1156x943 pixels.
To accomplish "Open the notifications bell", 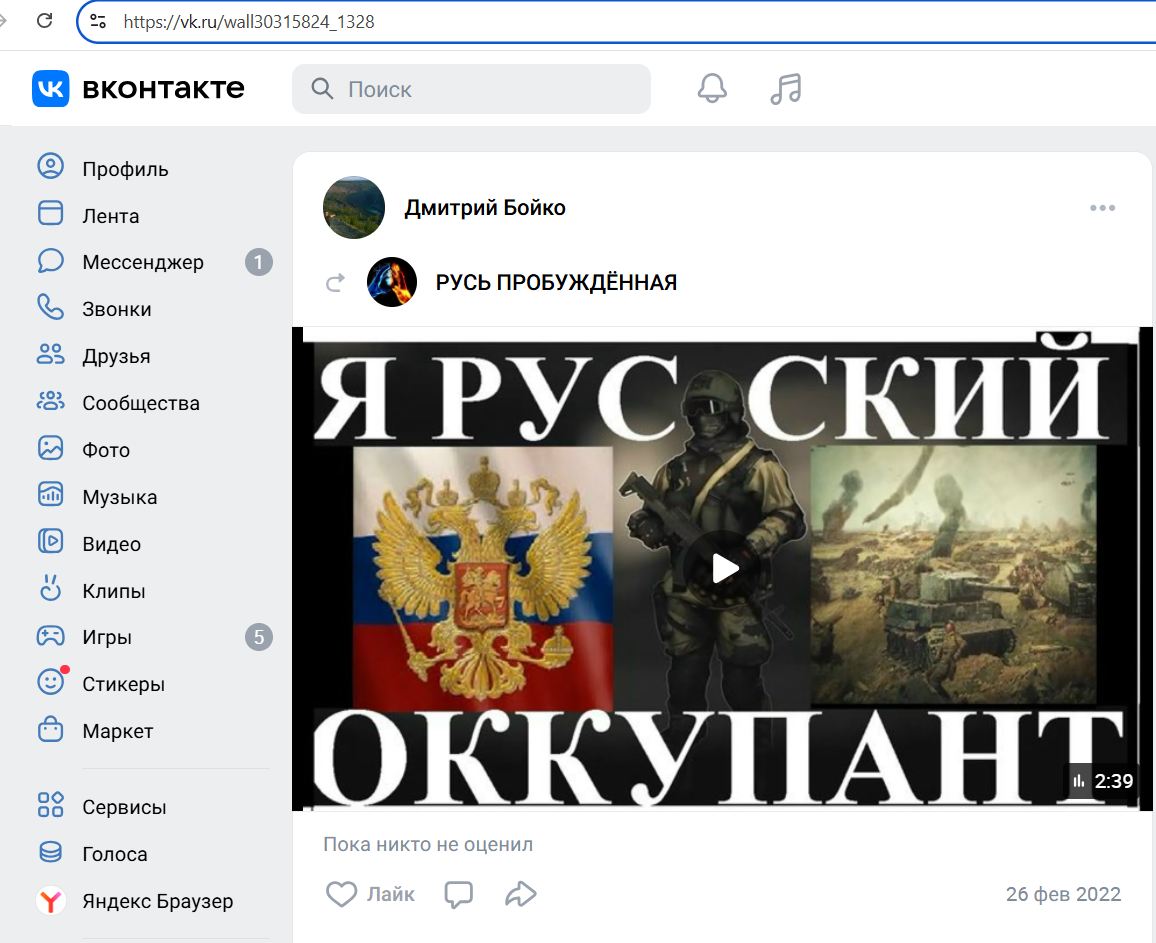I will 712,88.
